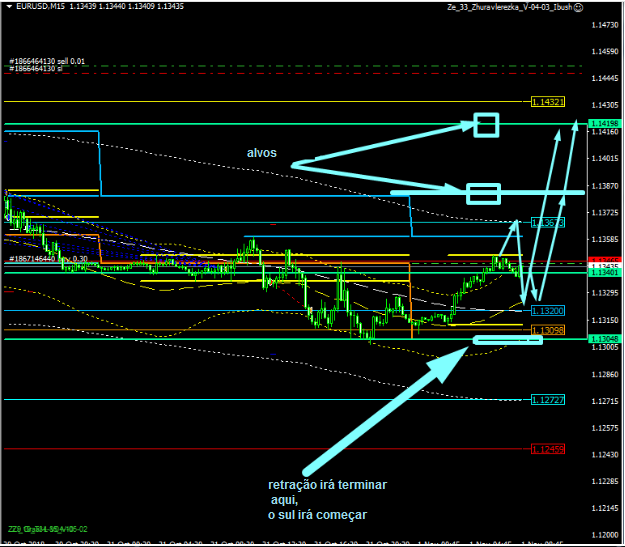Image resolution: width=625 pixels, height=547 pixels.
Task: Select the "retração irá terminar" text annotation
Action: [327, 485]
